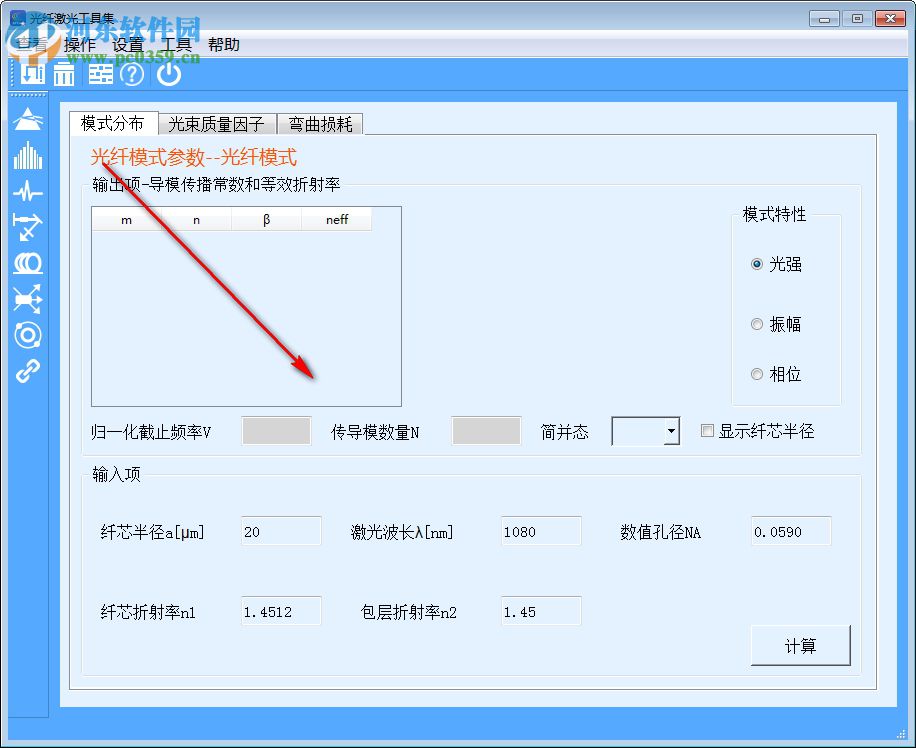Open the 工具 menu

(178, 44)
